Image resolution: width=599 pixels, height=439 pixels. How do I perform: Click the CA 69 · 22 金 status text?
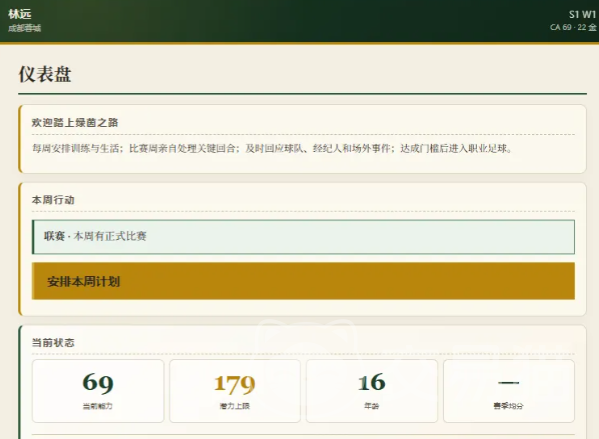573,27
